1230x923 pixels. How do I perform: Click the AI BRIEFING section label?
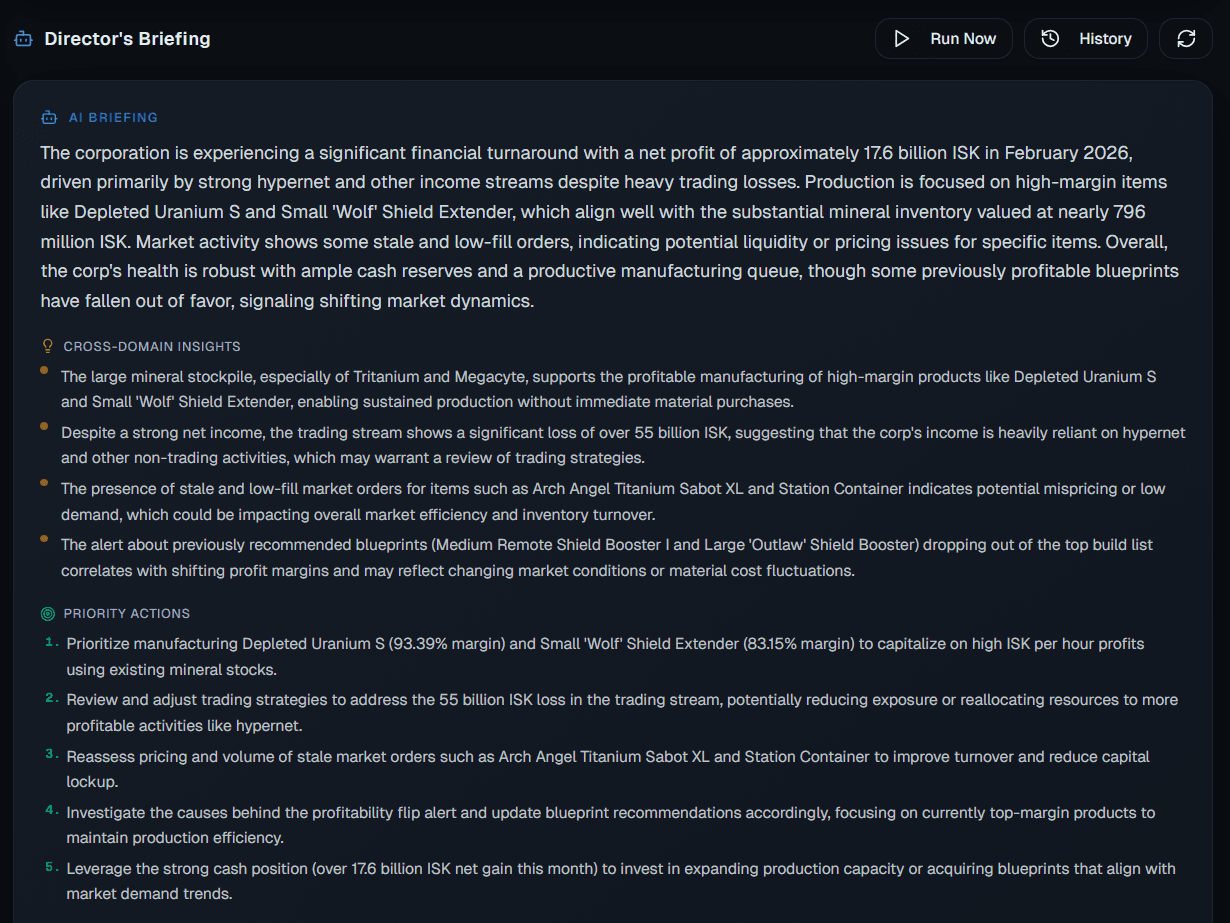pyautogui.click(x=113, y=117)
